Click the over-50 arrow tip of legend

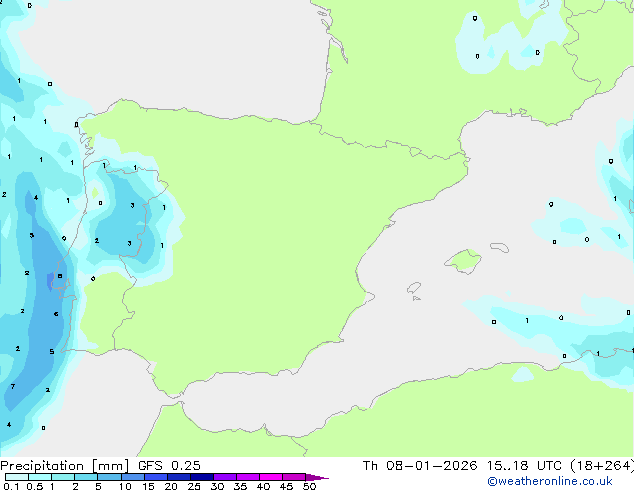pyautogui.click(x=317, y=477)
